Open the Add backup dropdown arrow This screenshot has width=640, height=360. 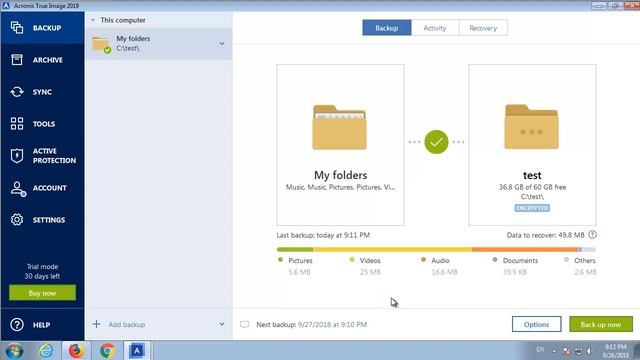[222, 324]
